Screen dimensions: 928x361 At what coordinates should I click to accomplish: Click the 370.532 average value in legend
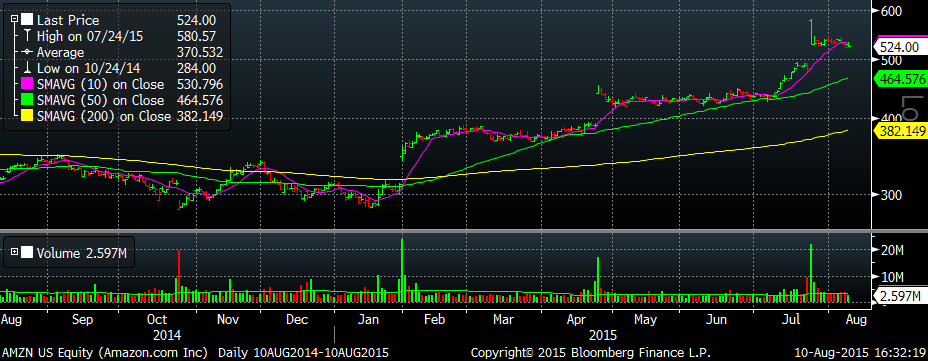click(x=200, y=52)
